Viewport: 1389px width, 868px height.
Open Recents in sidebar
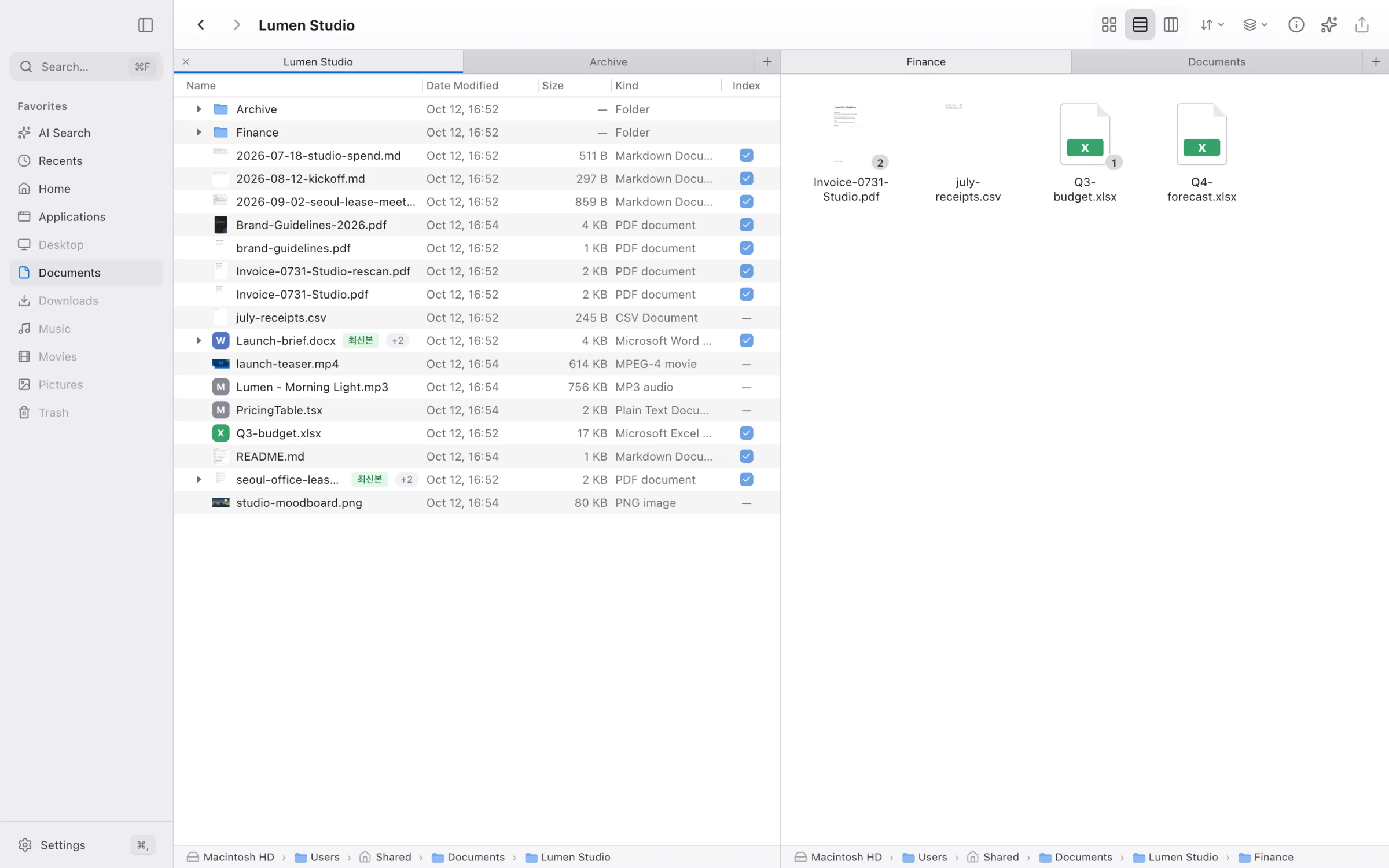tap(86, 160)
